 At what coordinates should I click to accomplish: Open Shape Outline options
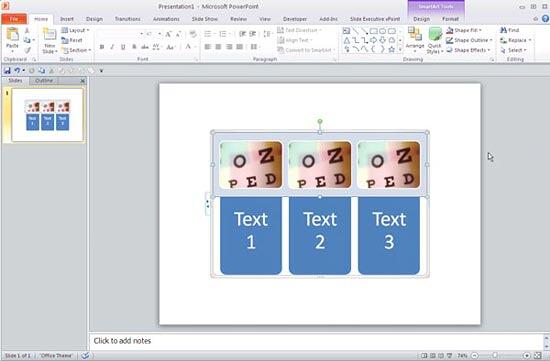(x=469, y=40)
